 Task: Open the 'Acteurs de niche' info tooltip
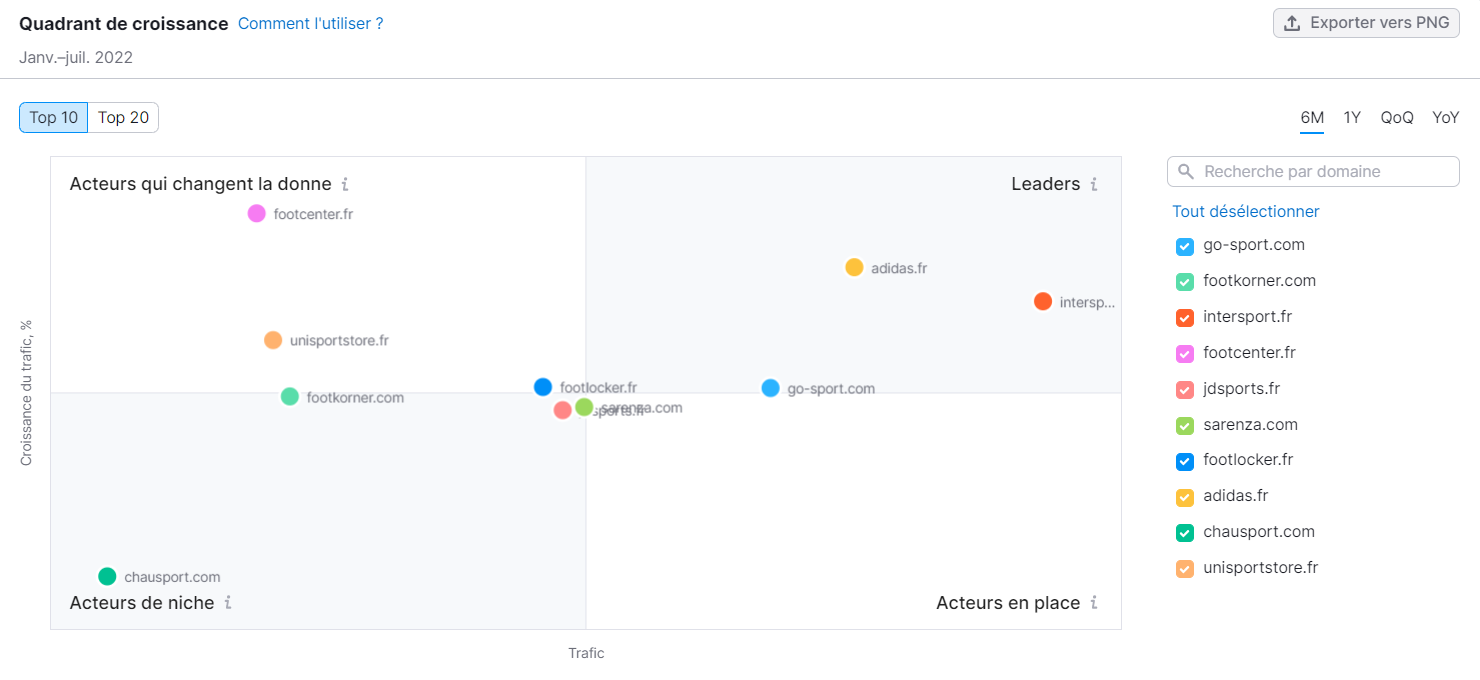point(230,603)
